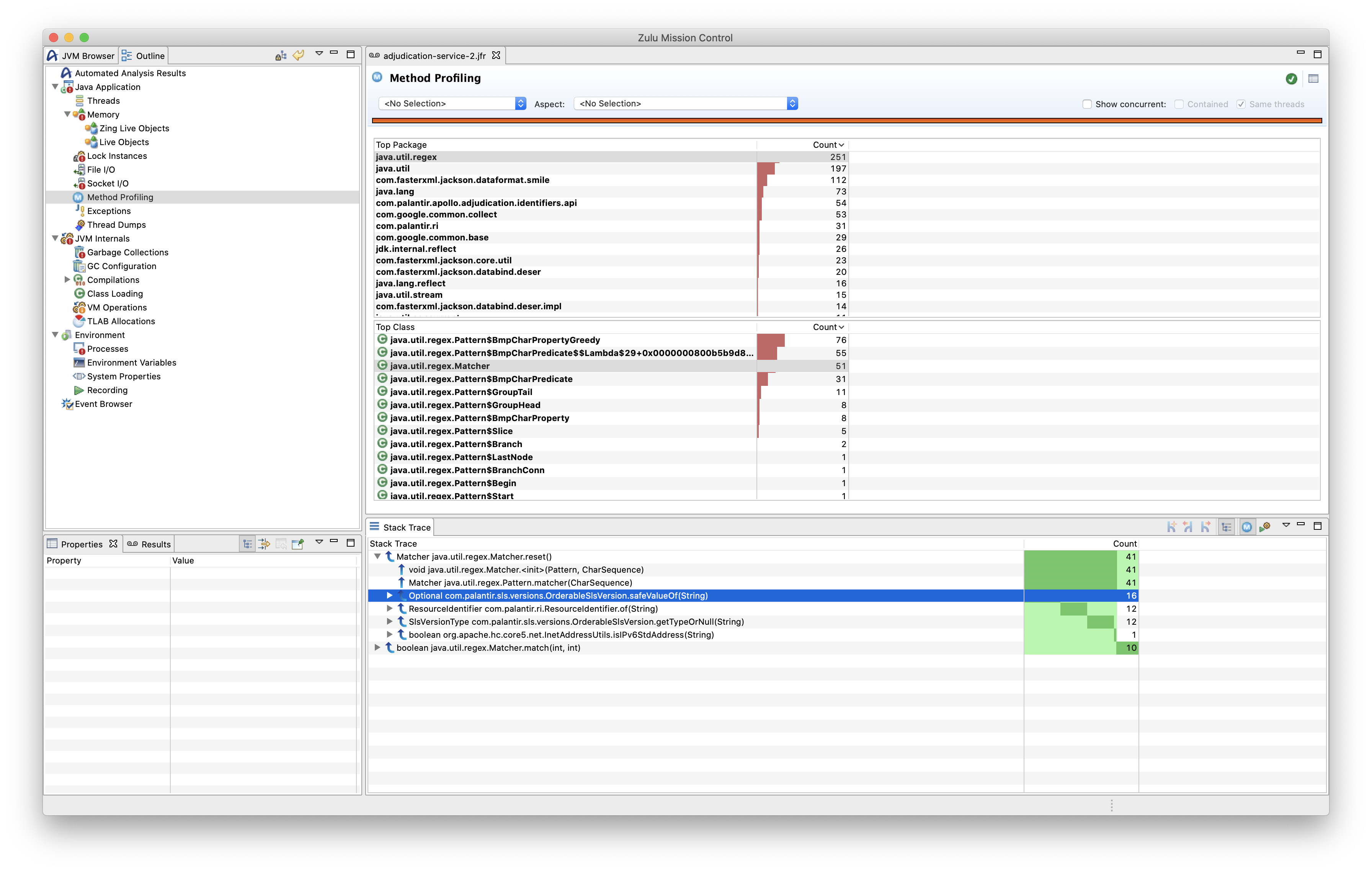Expand the Compilations tree node

[x=67, y=280]
